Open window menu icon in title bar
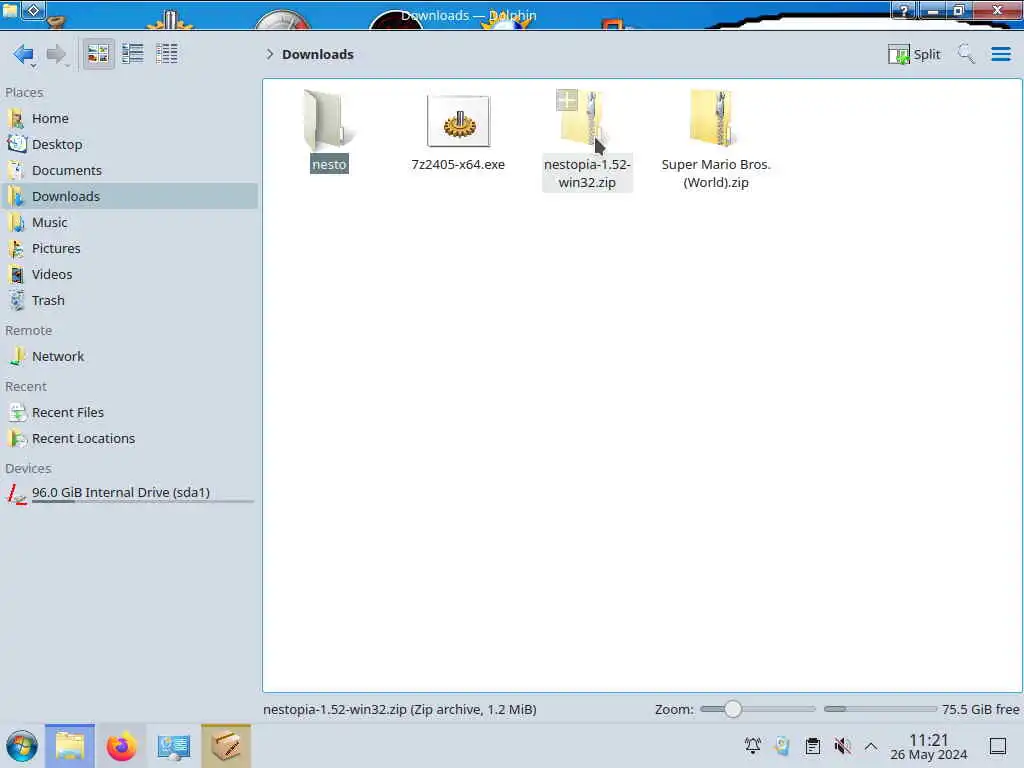This screenshot has height=768, width=1024. pos(10,10)
